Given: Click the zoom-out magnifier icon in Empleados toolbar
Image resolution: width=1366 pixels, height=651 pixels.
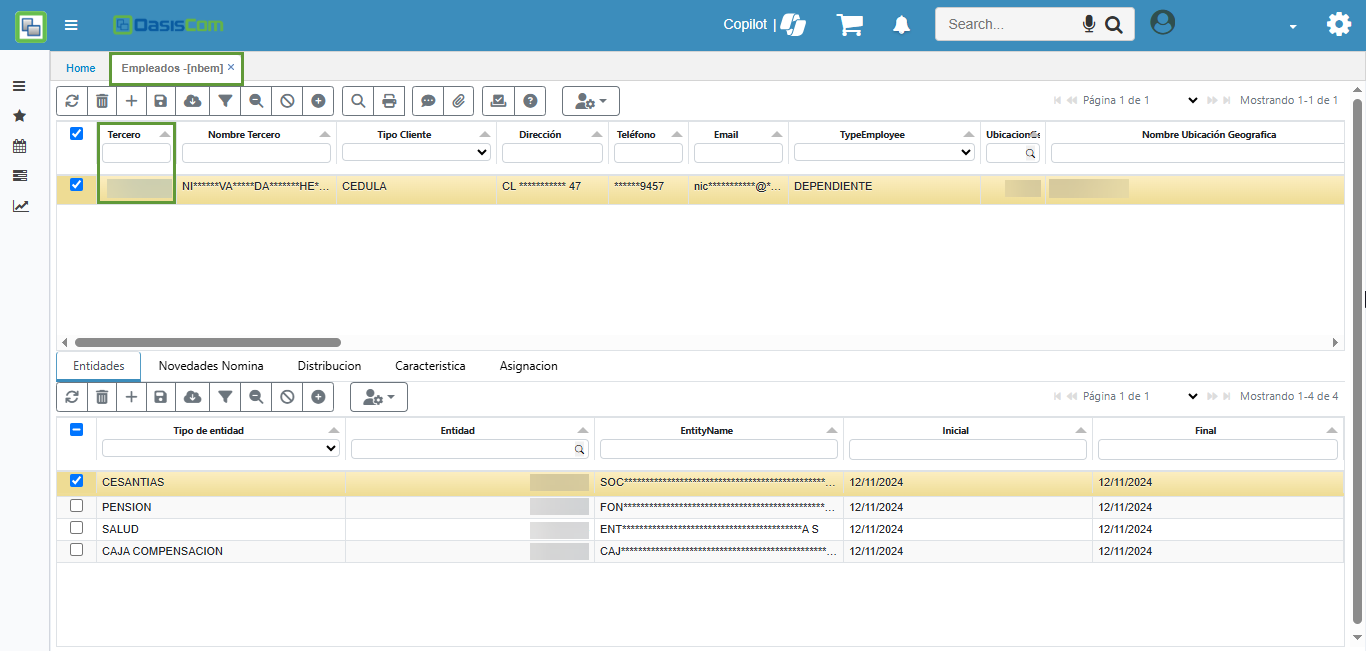Looking at the screenshot, I should tap(256, 101).
